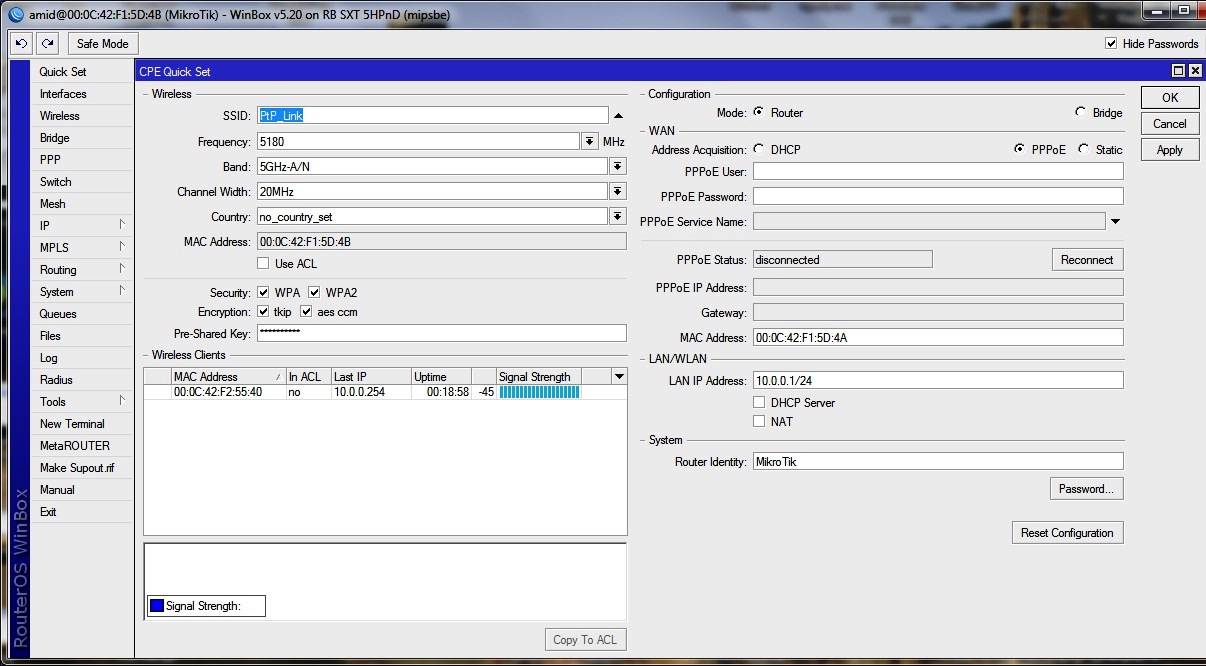Restore the CPE Quick Set window
This screenshot has height=666, width=1206.
coord(1178,71)
